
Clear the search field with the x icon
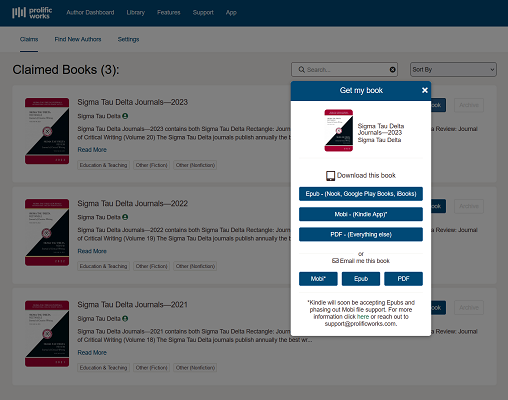point(393,70)
